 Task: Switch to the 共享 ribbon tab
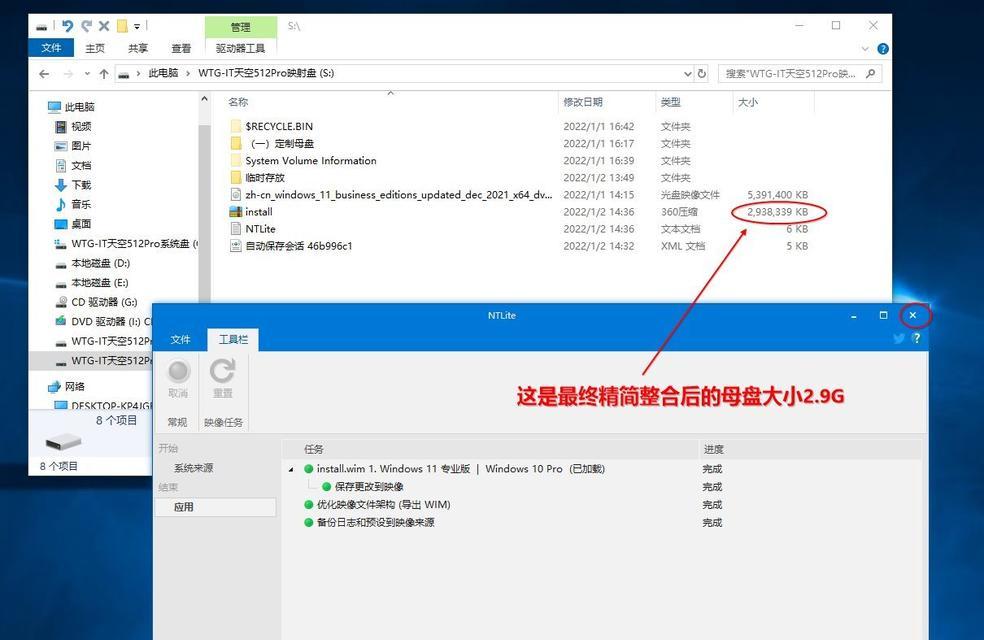click(137, 48)
